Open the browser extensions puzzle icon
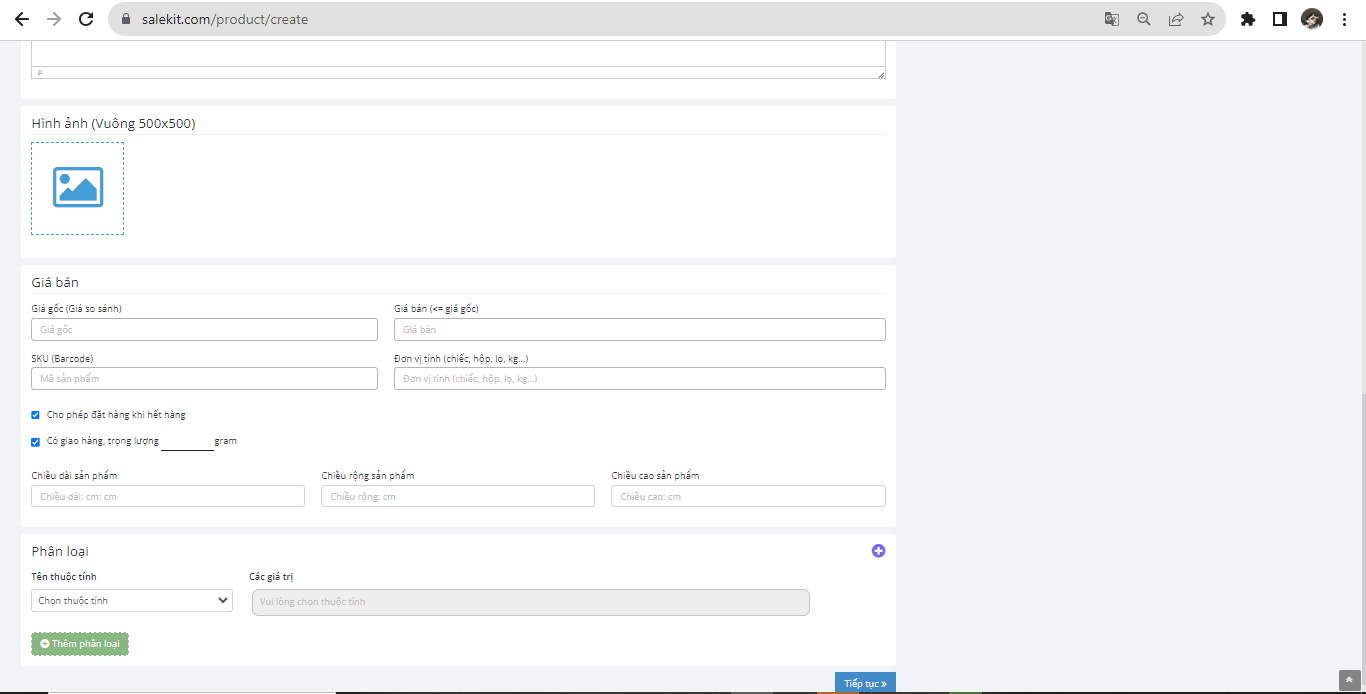The image size is (1366, 694). coord(1248,19)
